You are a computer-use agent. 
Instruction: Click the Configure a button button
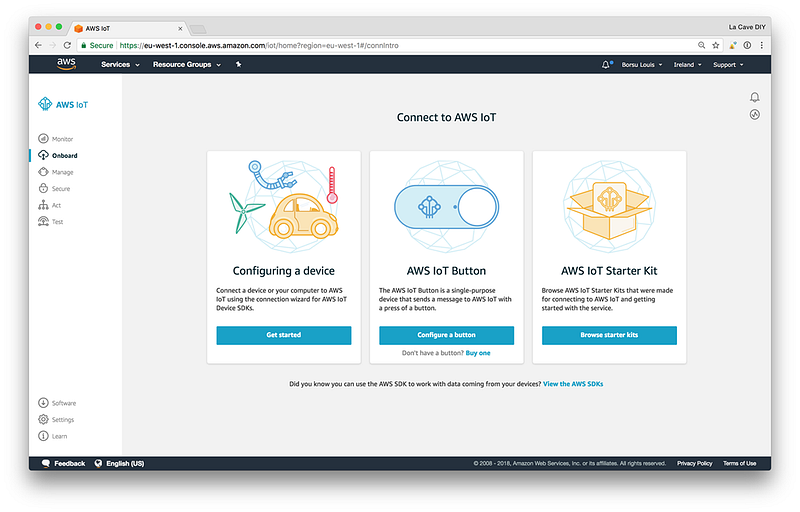click(x=446, y=335)
